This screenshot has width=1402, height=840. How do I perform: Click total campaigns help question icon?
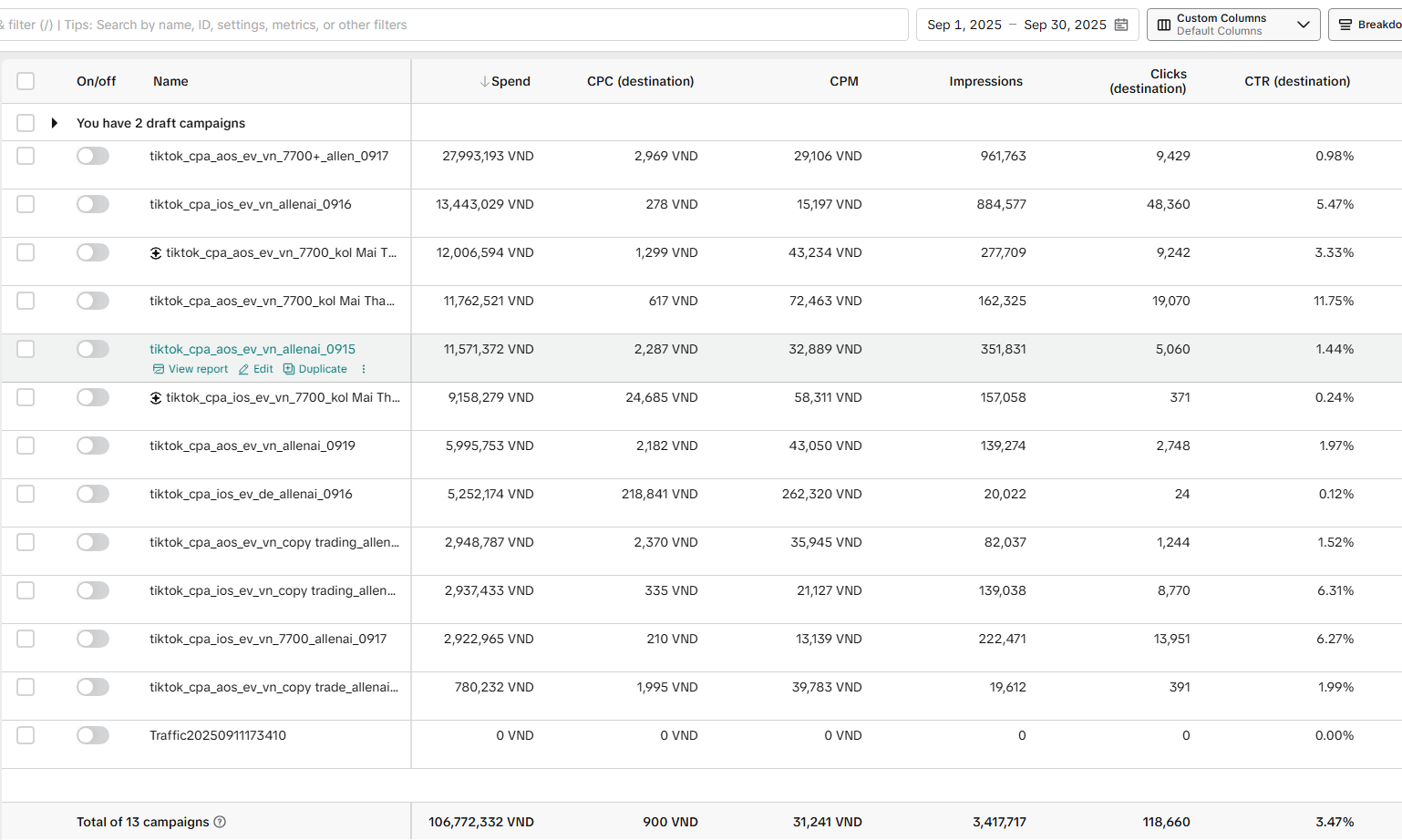coord(220,822)
